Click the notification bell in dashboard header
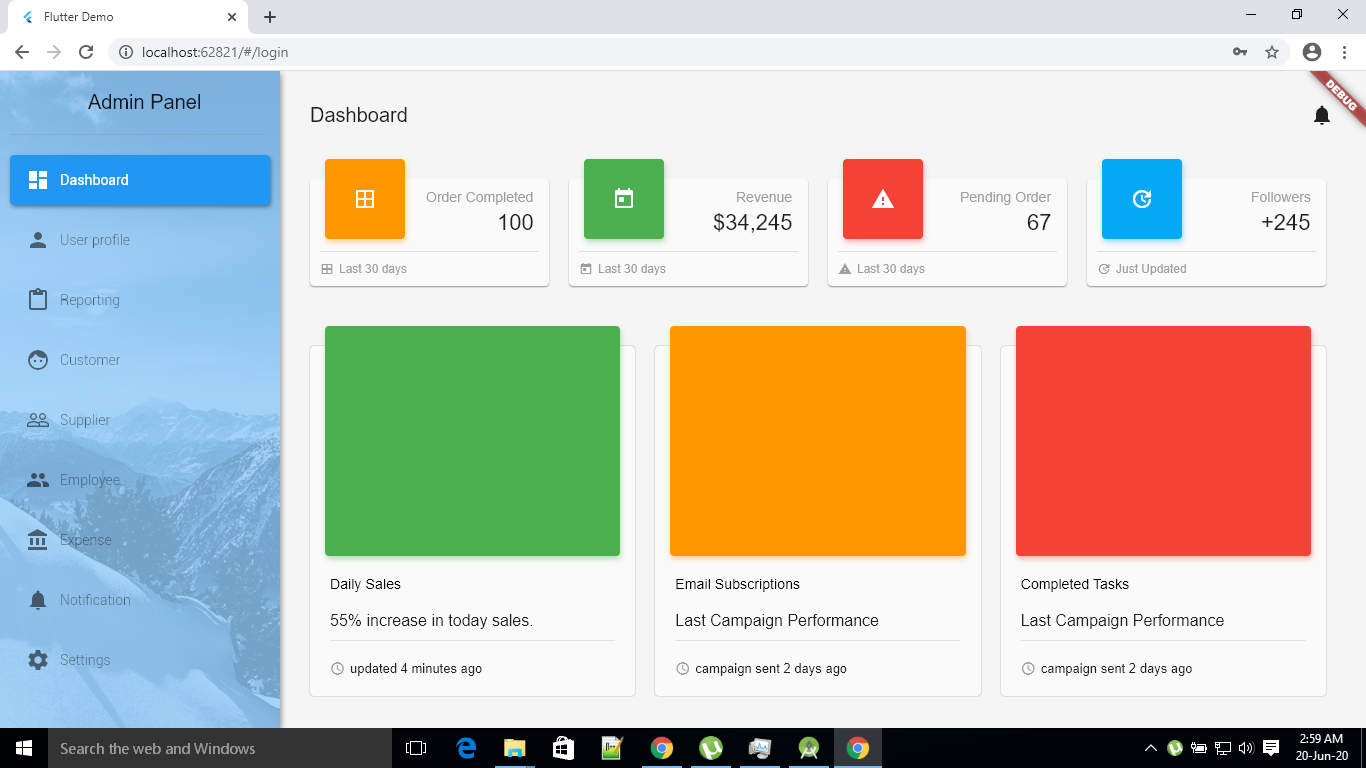1366x768 pixels. click(1321, 115)
